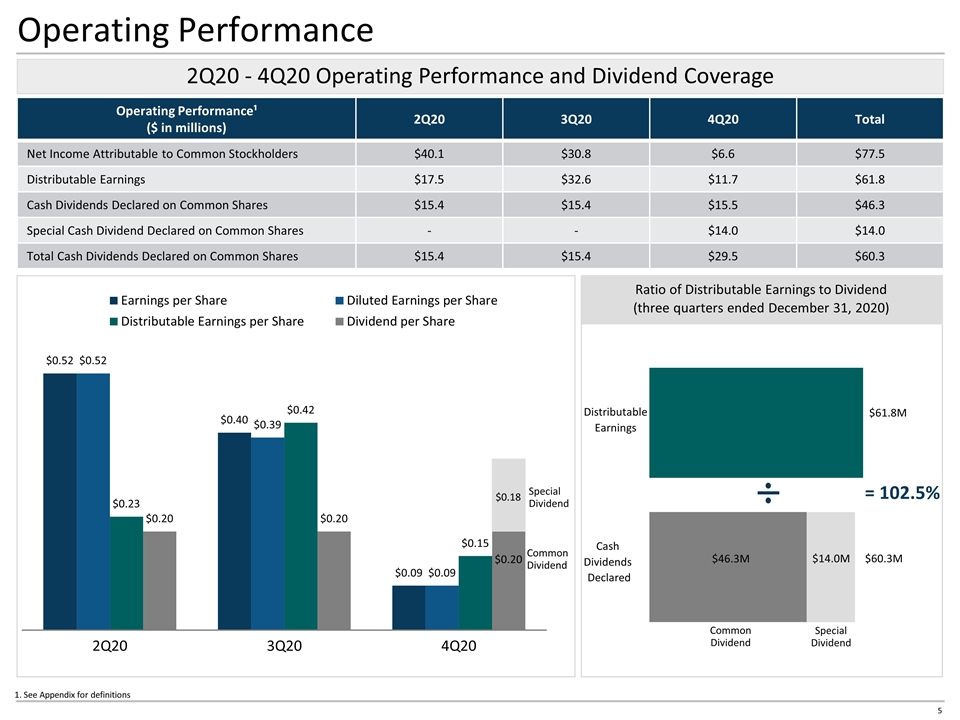The height and width of the screenshot is (720, 960).
Task: Click the 4Q20 $0.18 special dividend bar segment
Action: pos(509,495)
